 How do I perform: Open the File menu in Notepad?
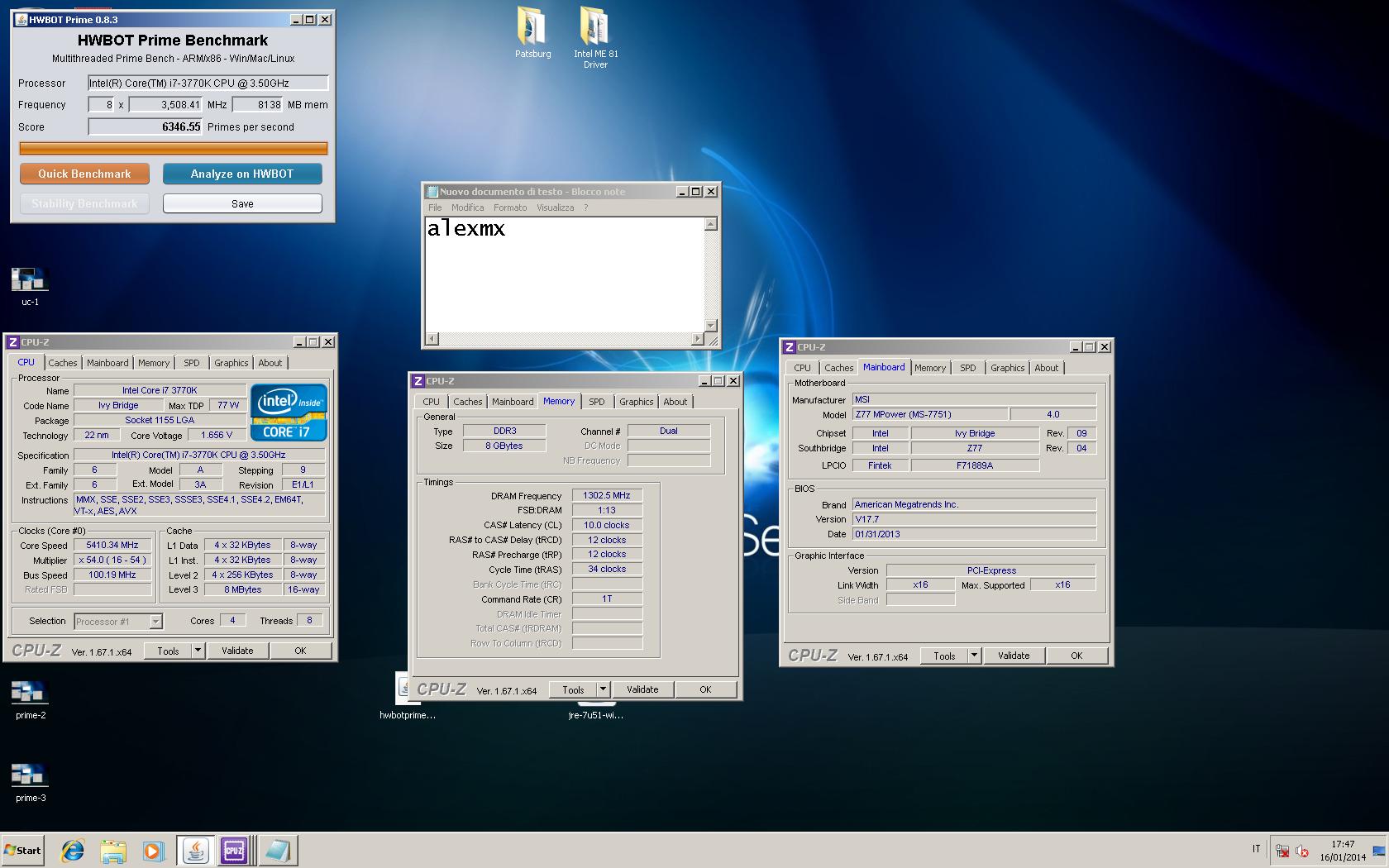(x=435, y=207)
